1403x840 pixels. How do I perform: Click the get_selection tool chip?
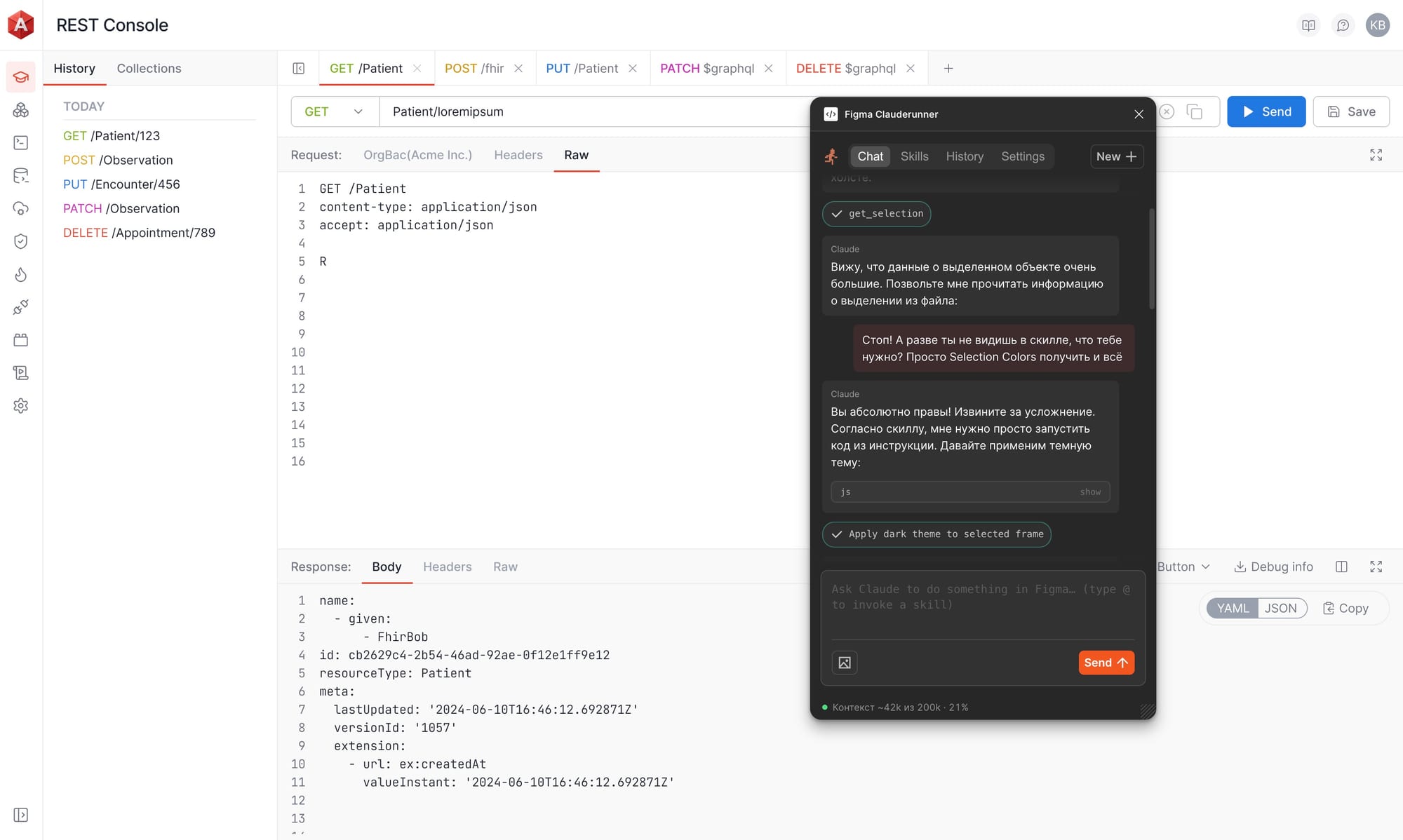pos(877,214)
